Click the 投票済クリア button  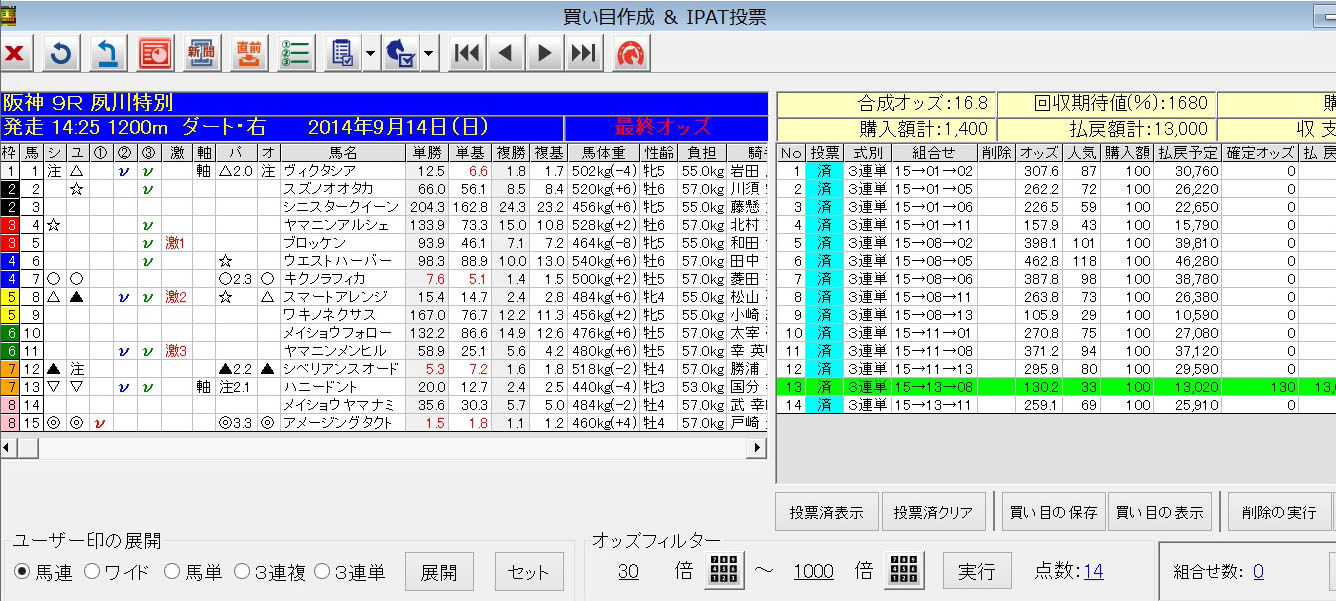point(934,512)
